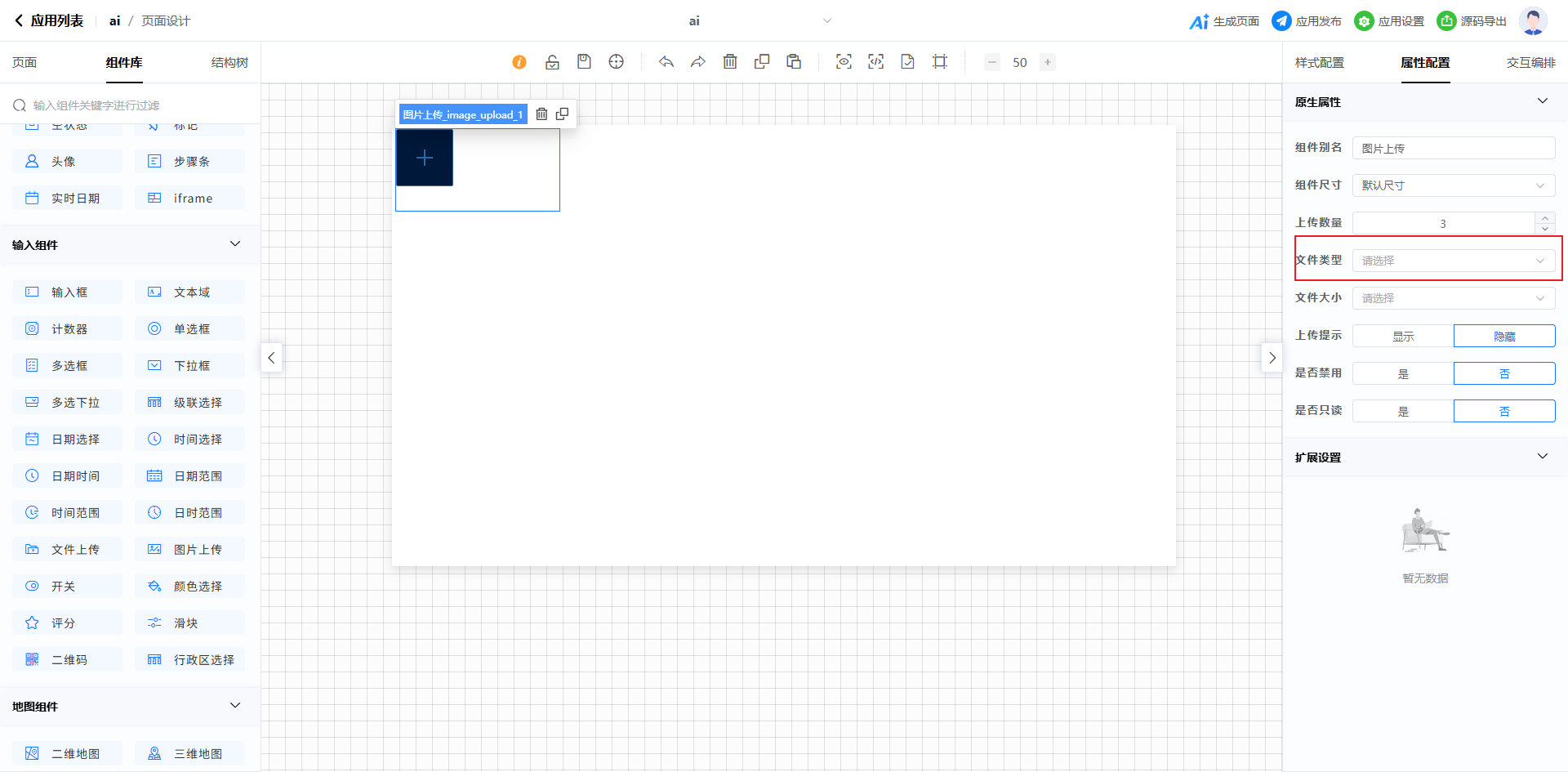Click the toolbar trash delete icon

tap(730, 62)
